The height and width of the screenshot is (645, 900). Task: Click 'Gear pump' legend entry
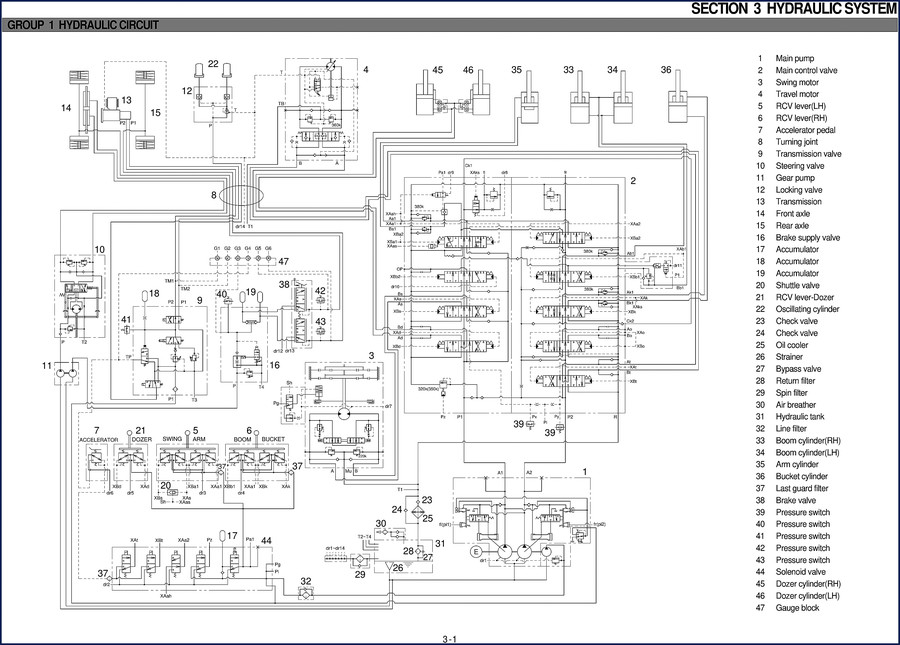pos(795,178)
